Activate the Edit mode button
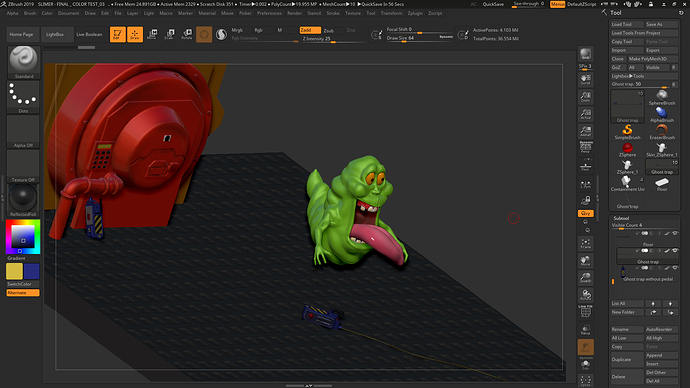 [x=117, y=34]
